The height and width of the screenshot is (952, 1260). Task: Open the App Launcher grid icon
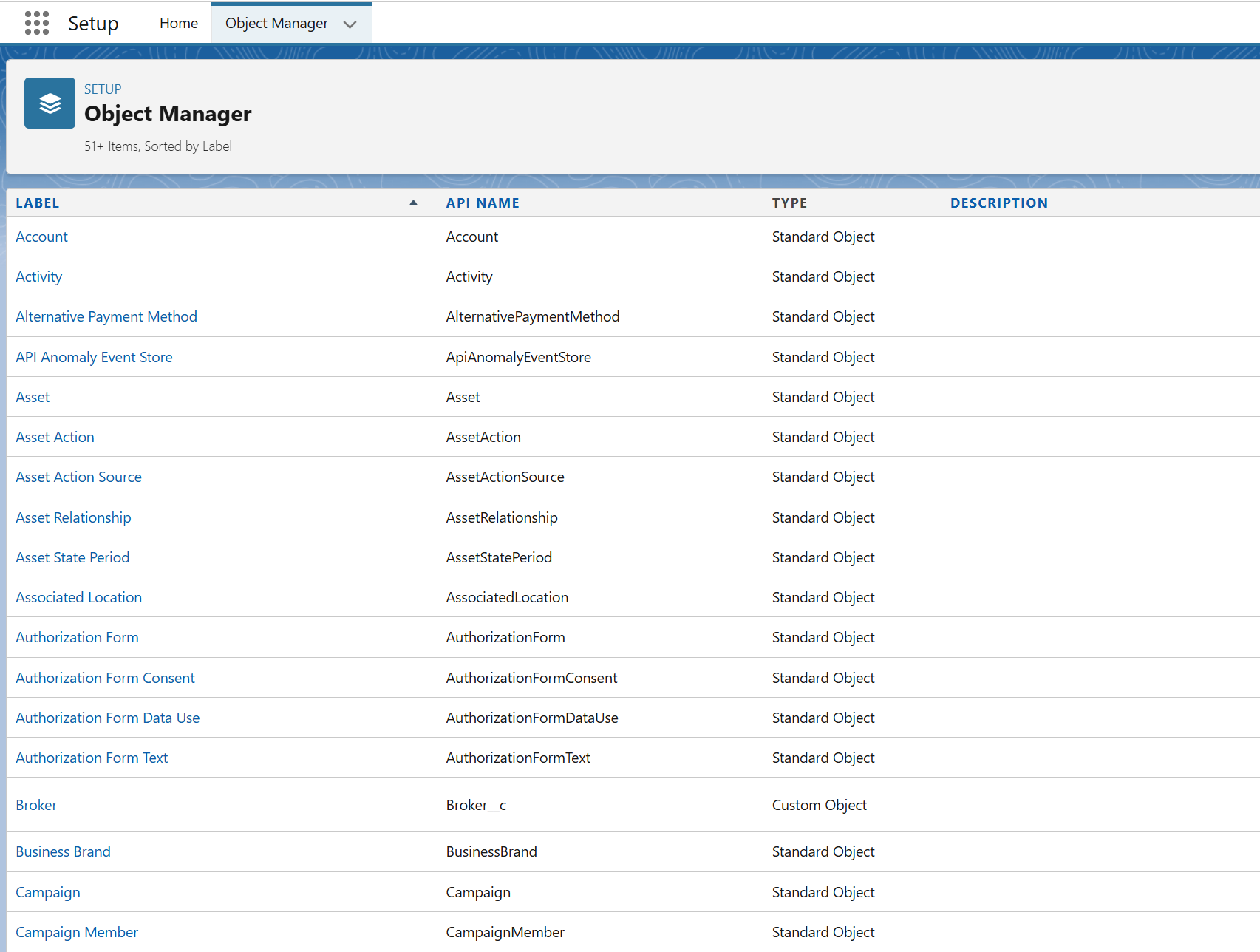coord(37,23)
